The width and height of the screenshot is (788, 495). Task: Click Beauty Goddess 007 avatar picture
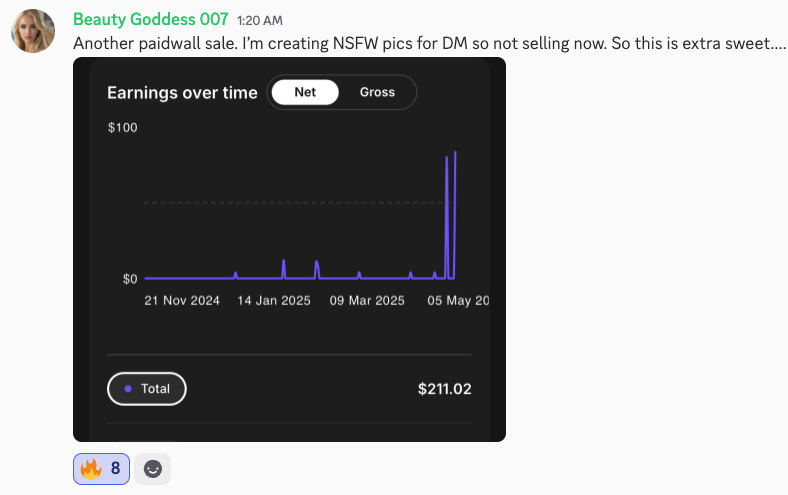pyautogui.click(x=33, y=31)
